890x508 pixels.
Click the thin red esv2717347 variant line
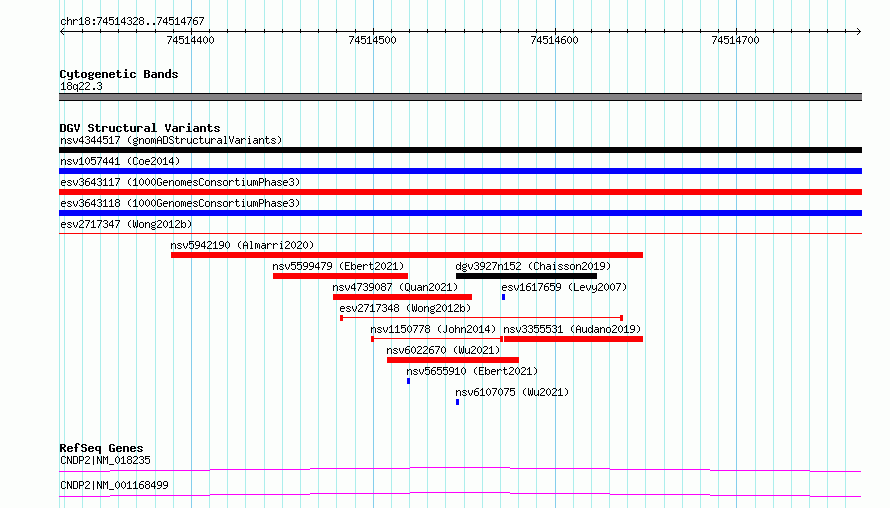point(460,233)
